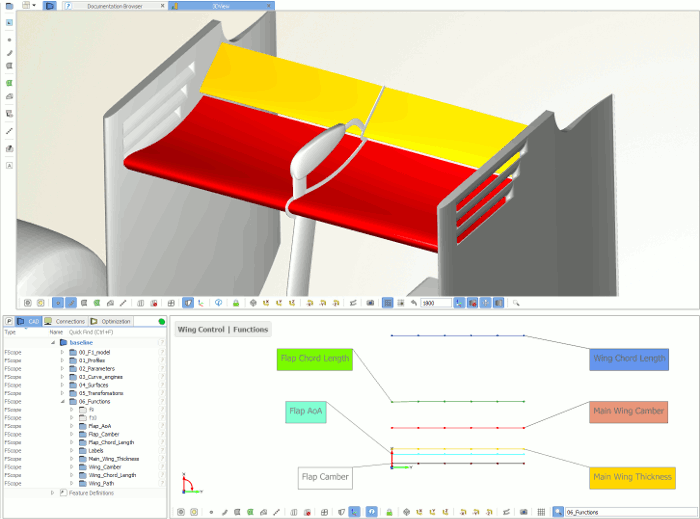This screenshot has height=519, width=700.
Task: Click the green status indicator in tree panel
Action: coord(162,321)
